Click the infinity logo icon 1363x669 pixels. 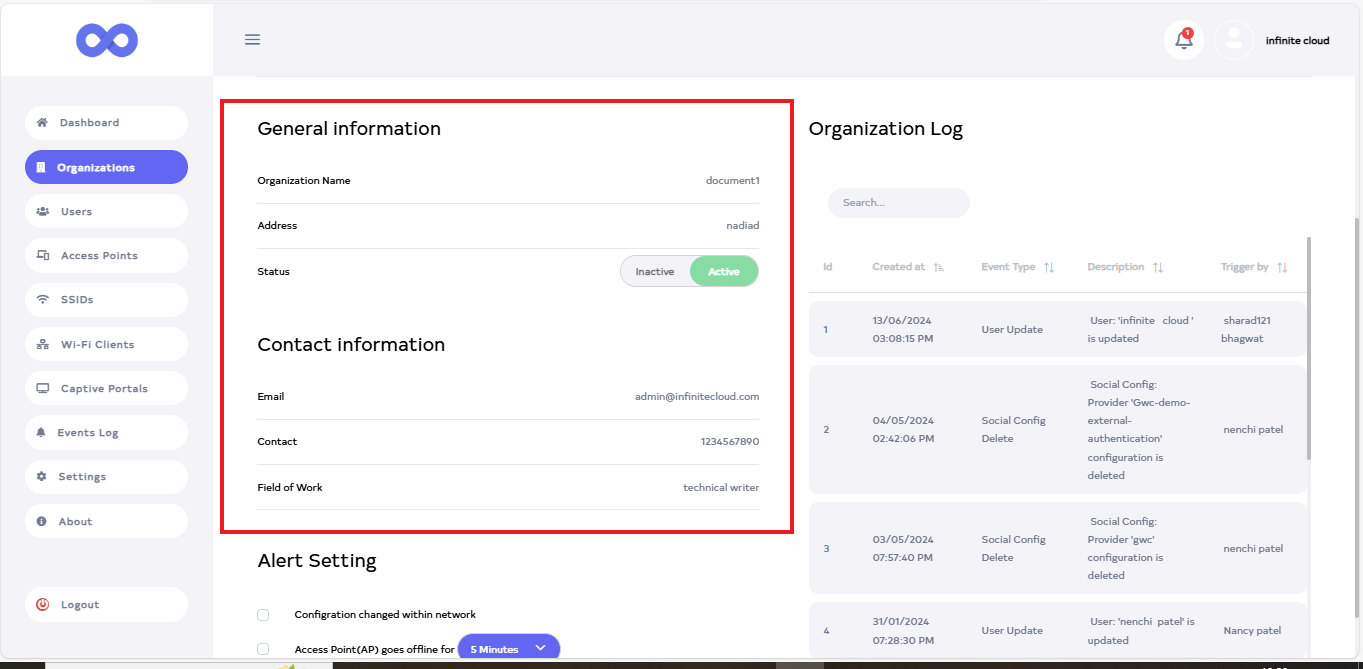(x=106, y=40)
